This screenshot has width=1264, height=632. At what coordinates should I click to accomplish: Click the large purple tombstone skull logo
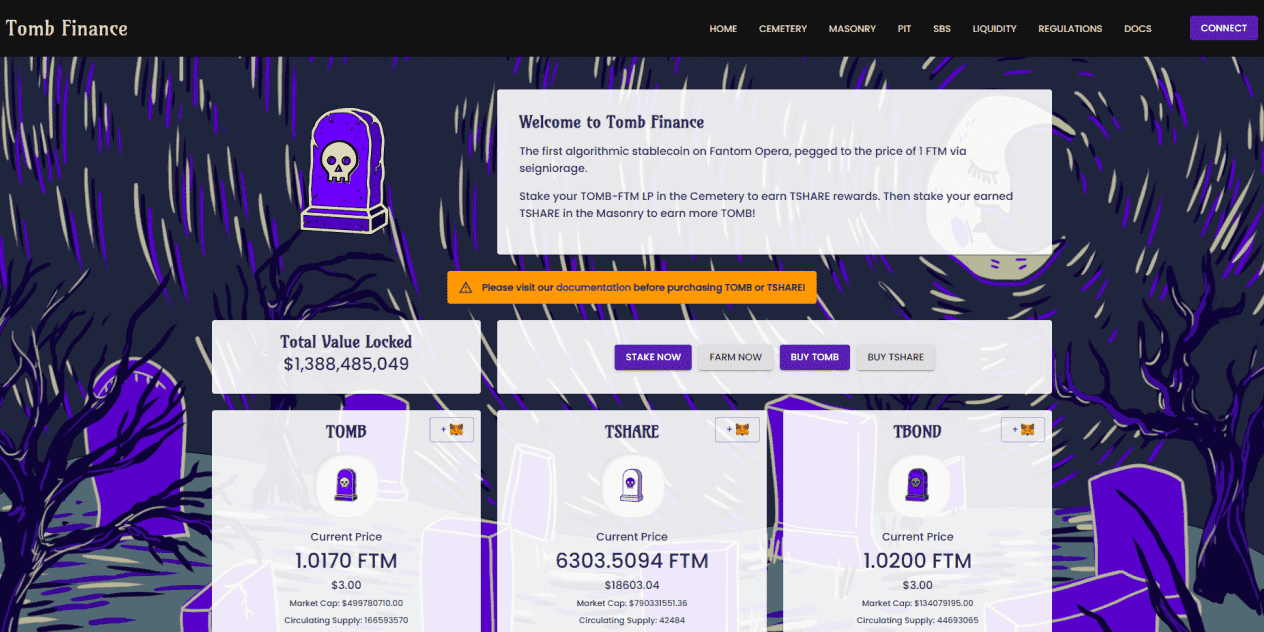click(344, 172)
